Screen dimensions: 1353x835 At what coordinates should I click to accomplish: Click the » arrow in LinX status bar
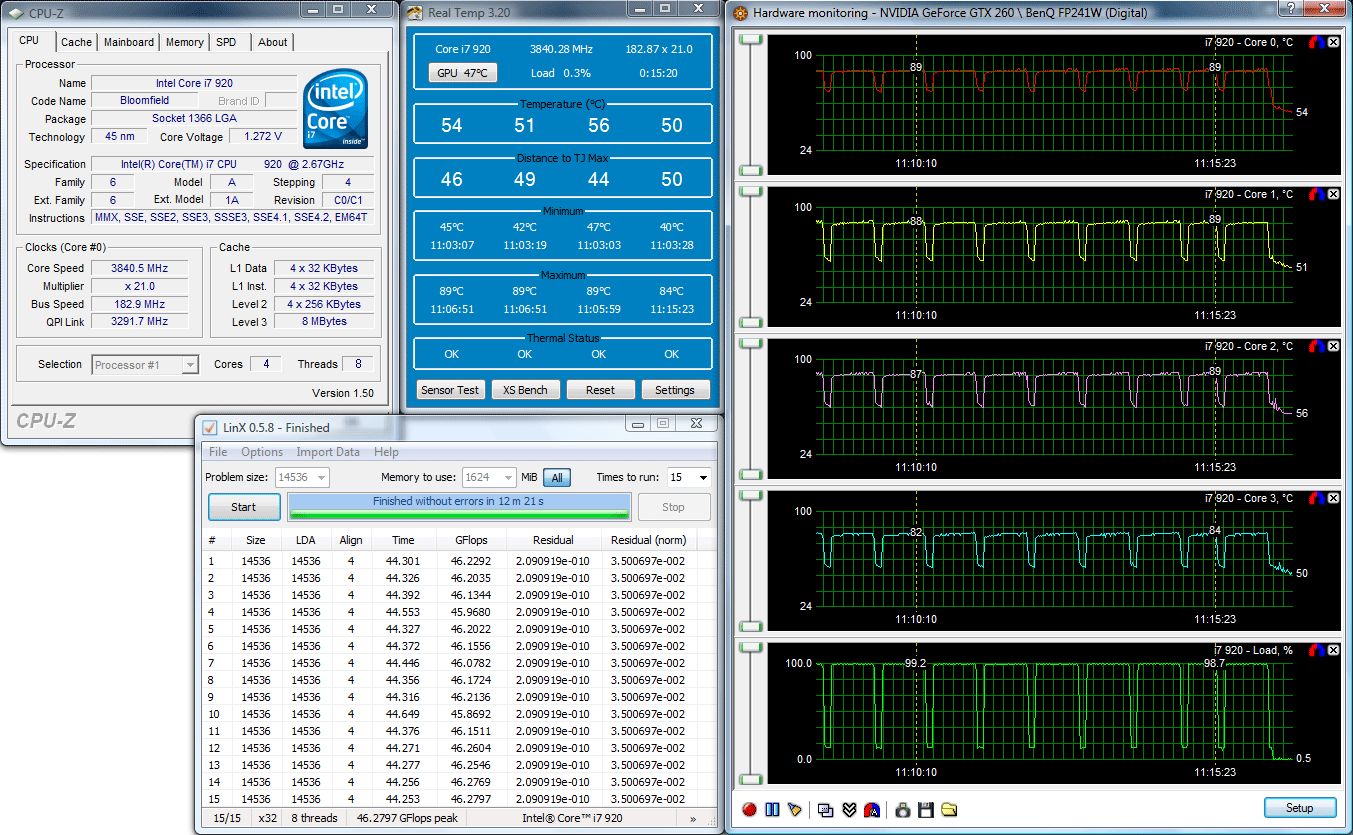pos(693,818)
